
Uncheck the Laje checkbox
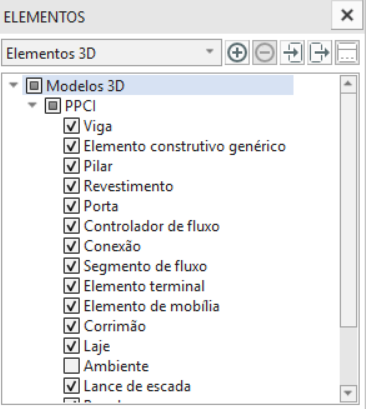71,346
